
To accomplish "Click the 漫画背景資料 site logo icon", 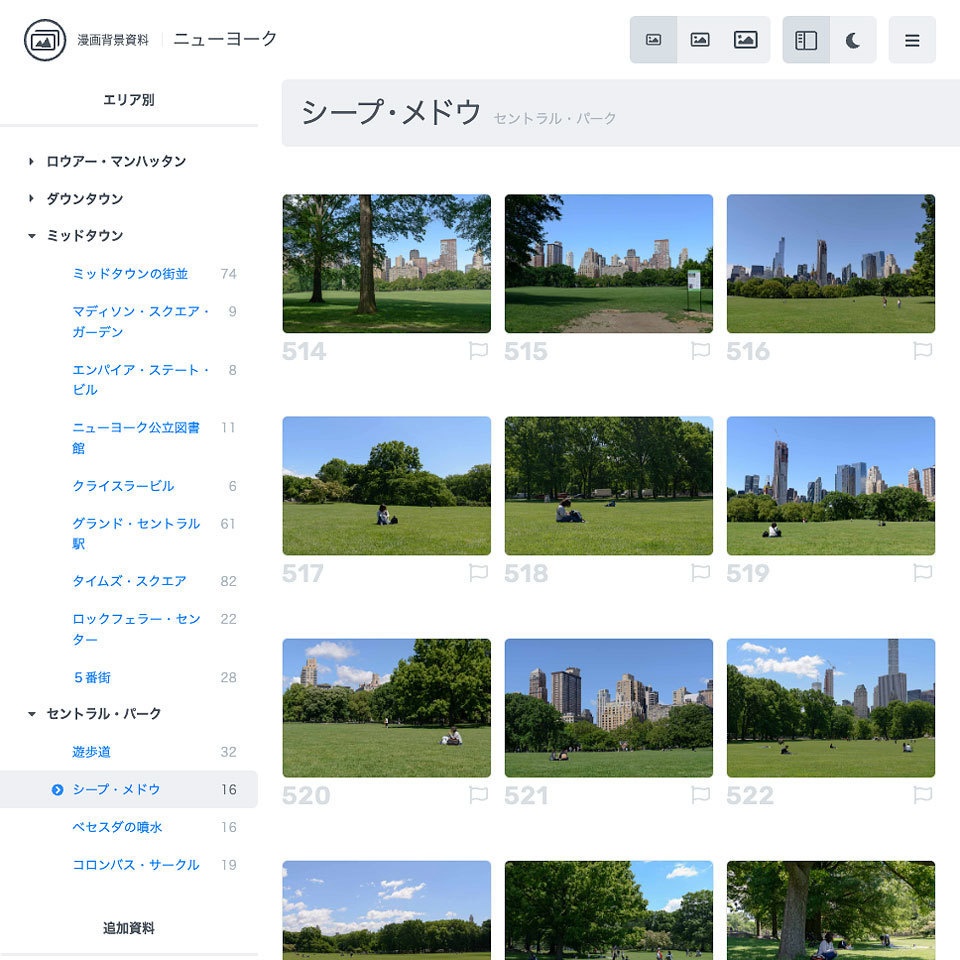I will tap(39, 41).
